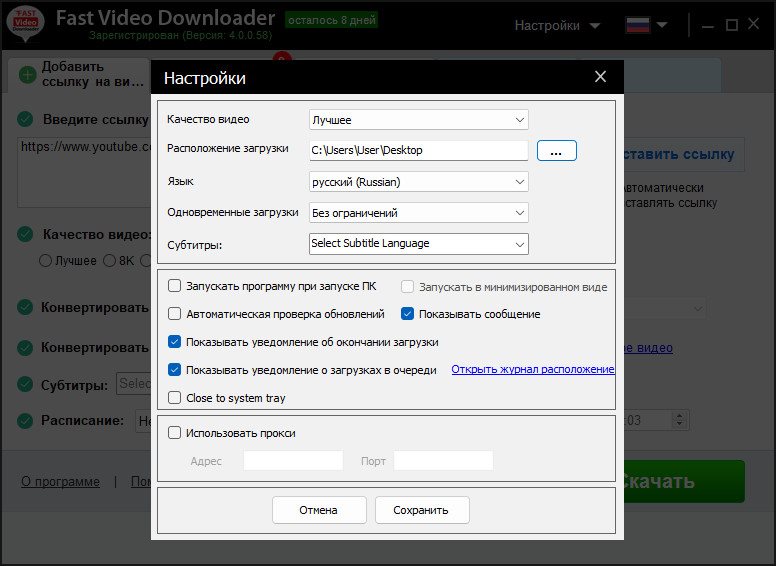Enable Использовать прокси checkbox

click(x=174, y=433)
